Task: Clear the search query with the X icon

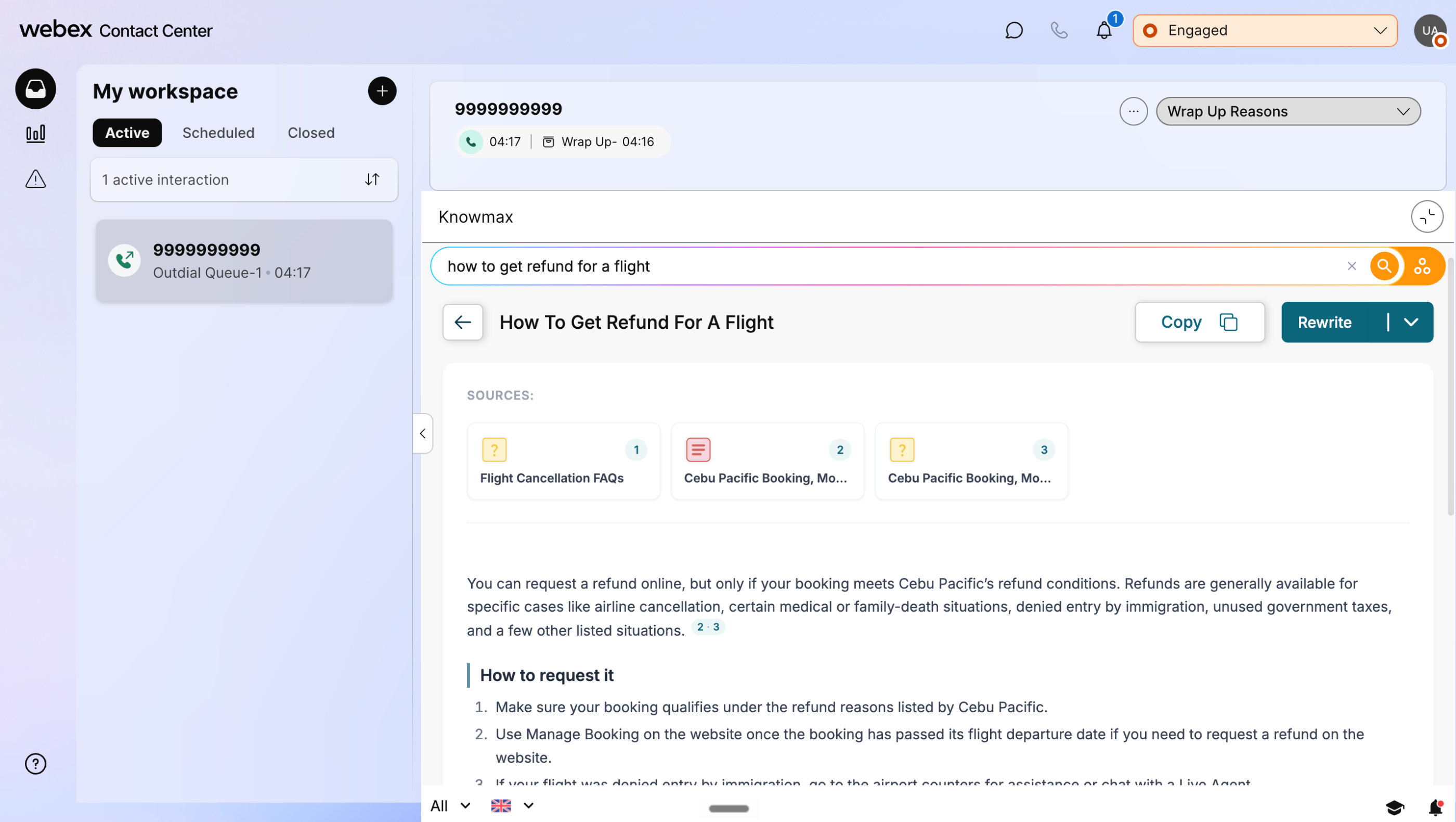Action: coord(1351,266)
